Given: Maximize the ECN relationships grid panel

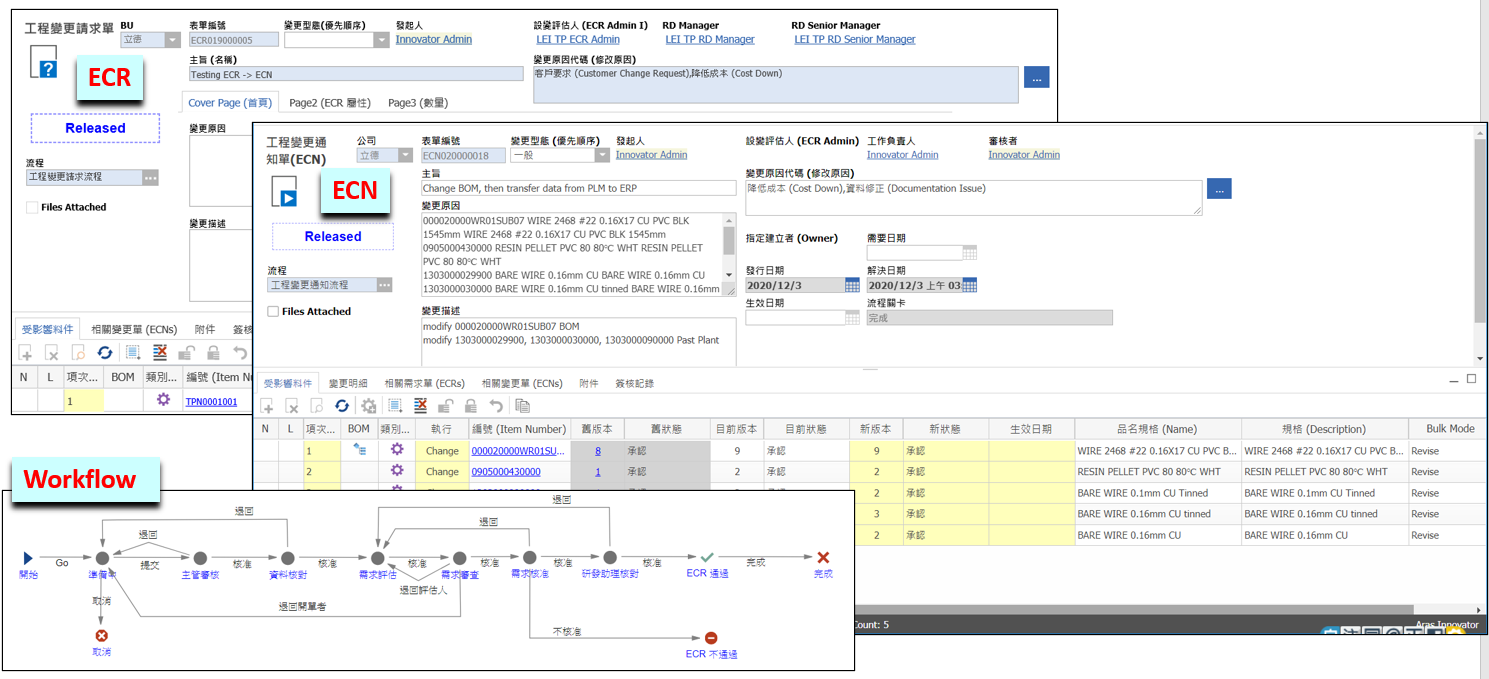Looking at the screenshot, I should tap(1471, 378).
